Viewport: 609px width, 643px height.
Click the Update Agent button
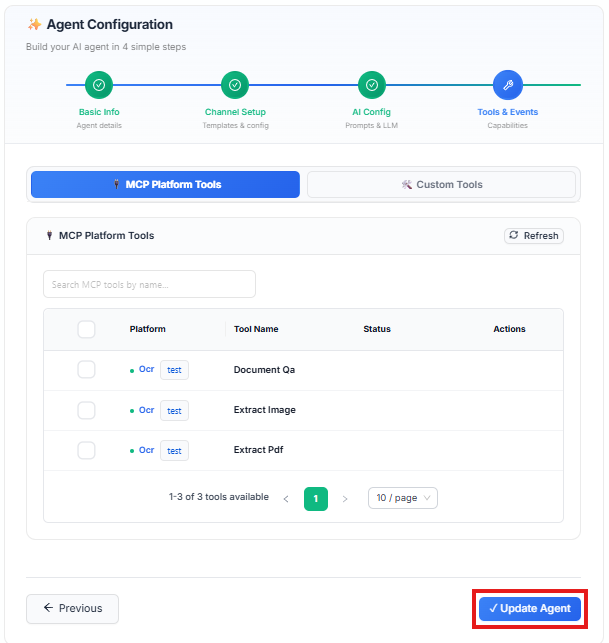point(530,609)
